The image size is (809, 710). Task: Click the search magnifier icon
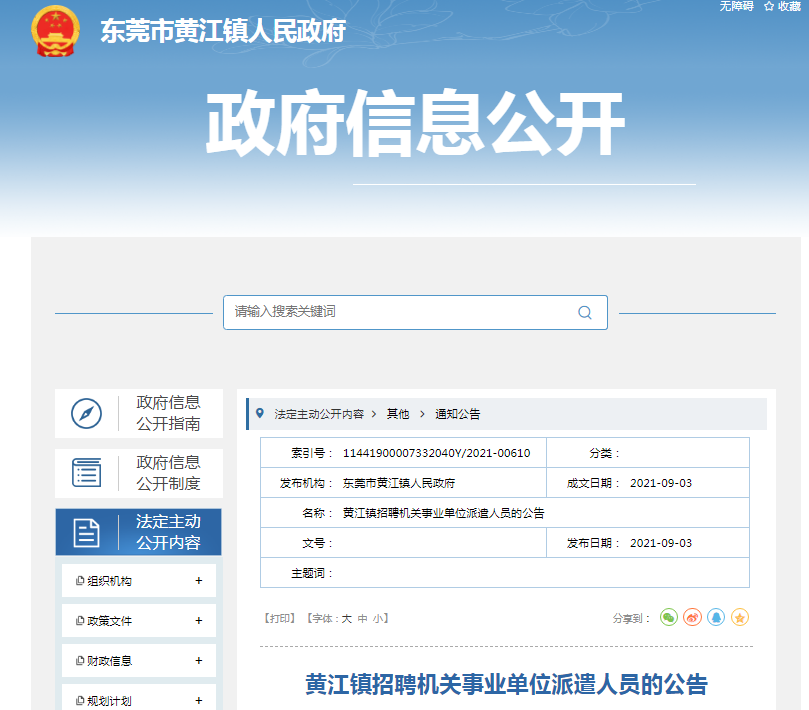click(x=585, y=312)
